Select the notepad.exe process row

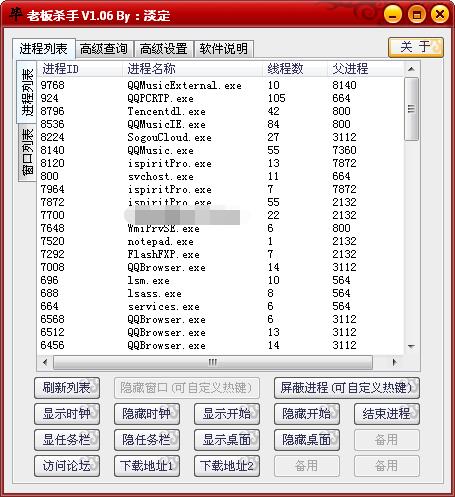pos(220,241)
